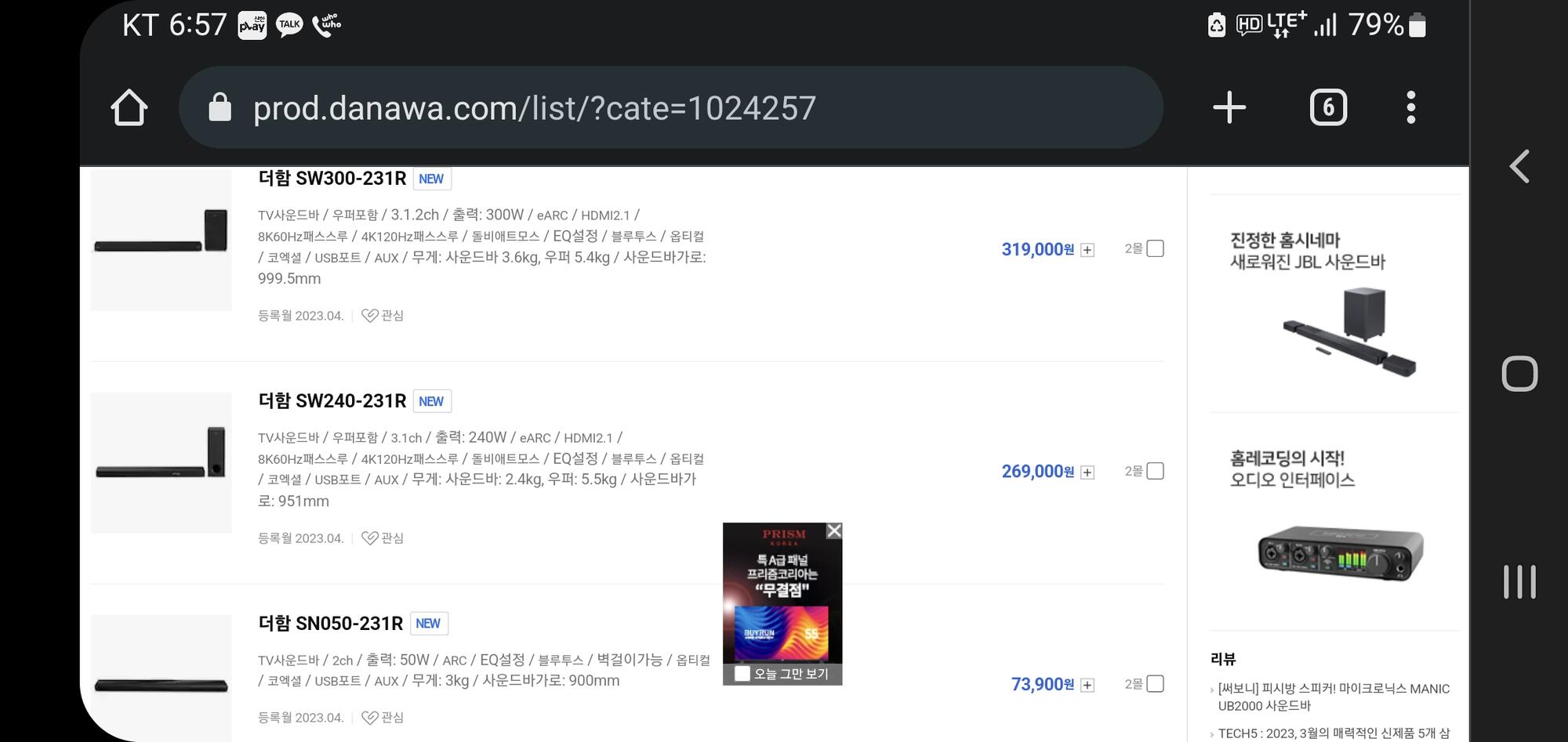Open the TECH5 2023 3월 review link
This screenshot has height=742, width=1568.
coord(1334,734)
